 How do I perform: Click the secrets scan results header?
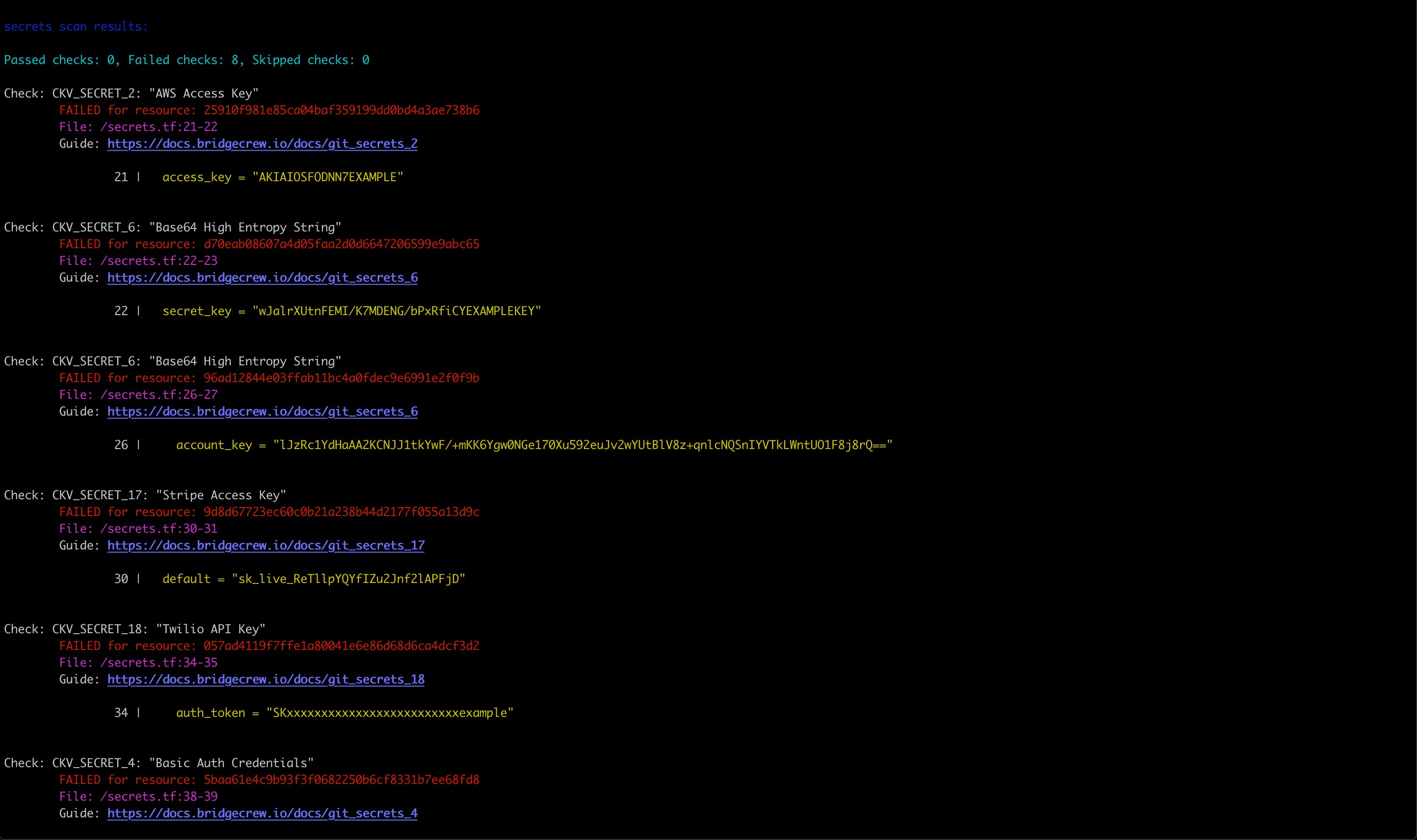tap(76, 26)
